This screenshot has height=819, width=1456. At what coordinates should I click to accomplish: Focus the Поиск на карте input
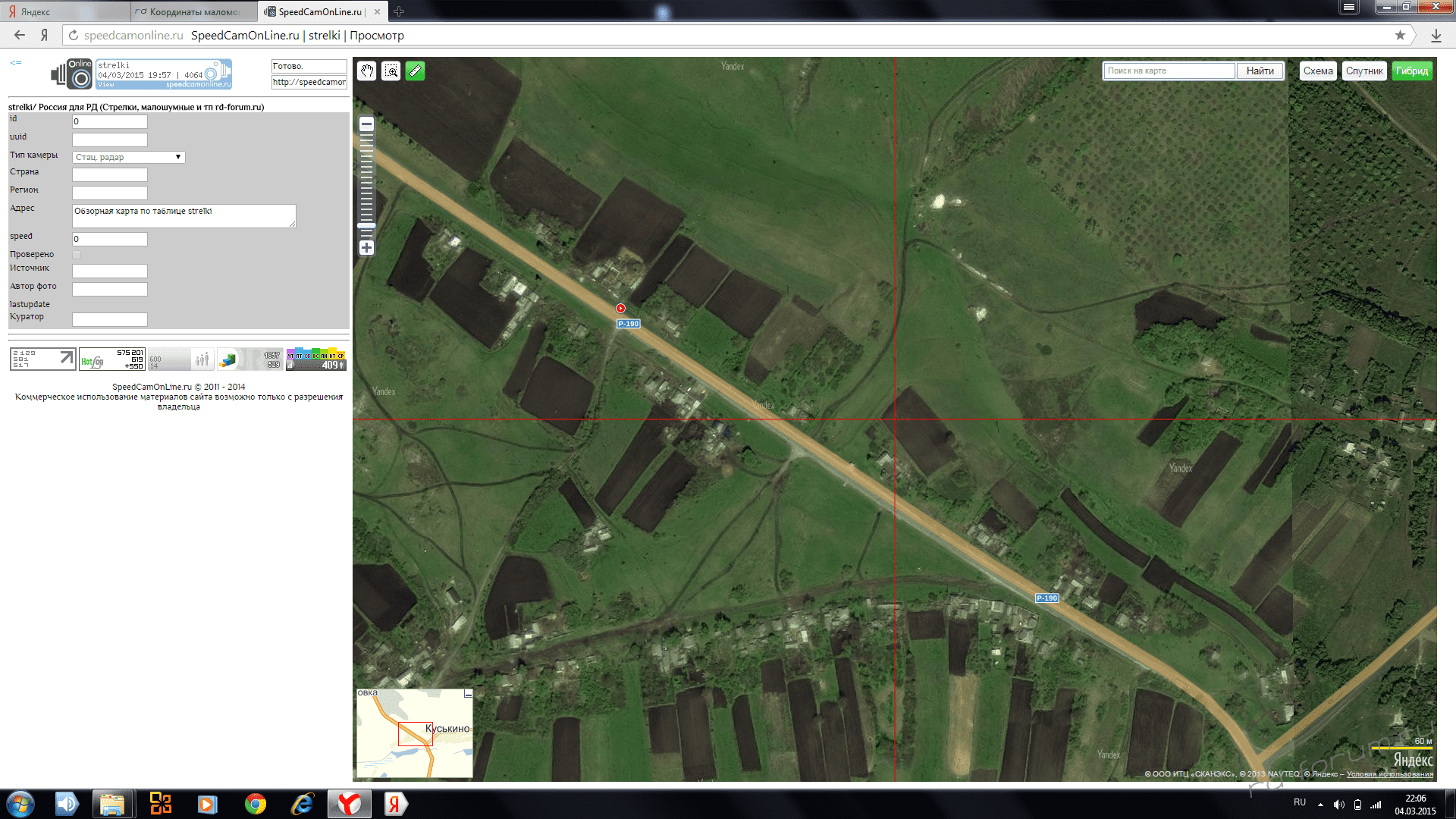coord(1169,71)
